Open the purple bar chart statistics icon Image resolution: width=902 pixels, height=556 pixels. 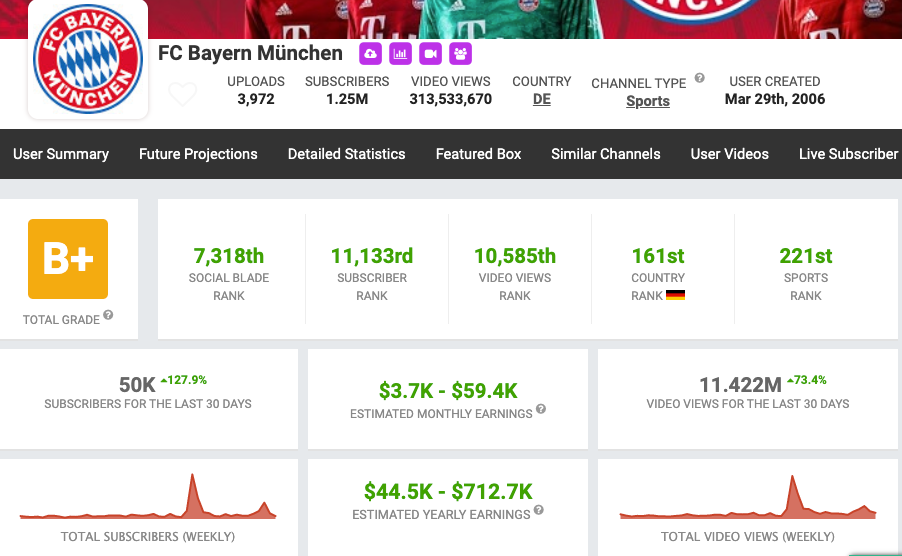click(x=400, y=54)
